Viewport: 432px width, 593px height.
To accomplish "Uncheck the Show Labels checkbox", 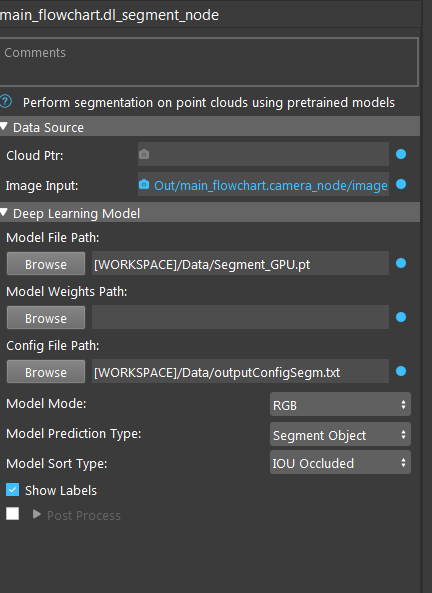I will click(12, 490).
